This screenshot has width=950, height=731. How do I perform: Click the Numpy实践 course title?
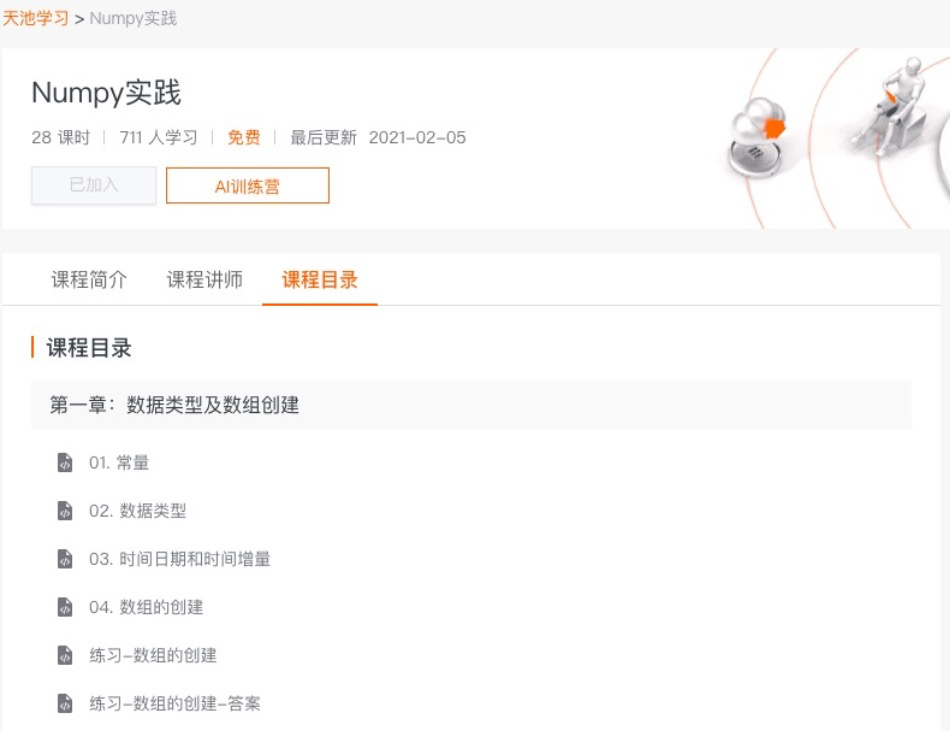click(106, 93)
